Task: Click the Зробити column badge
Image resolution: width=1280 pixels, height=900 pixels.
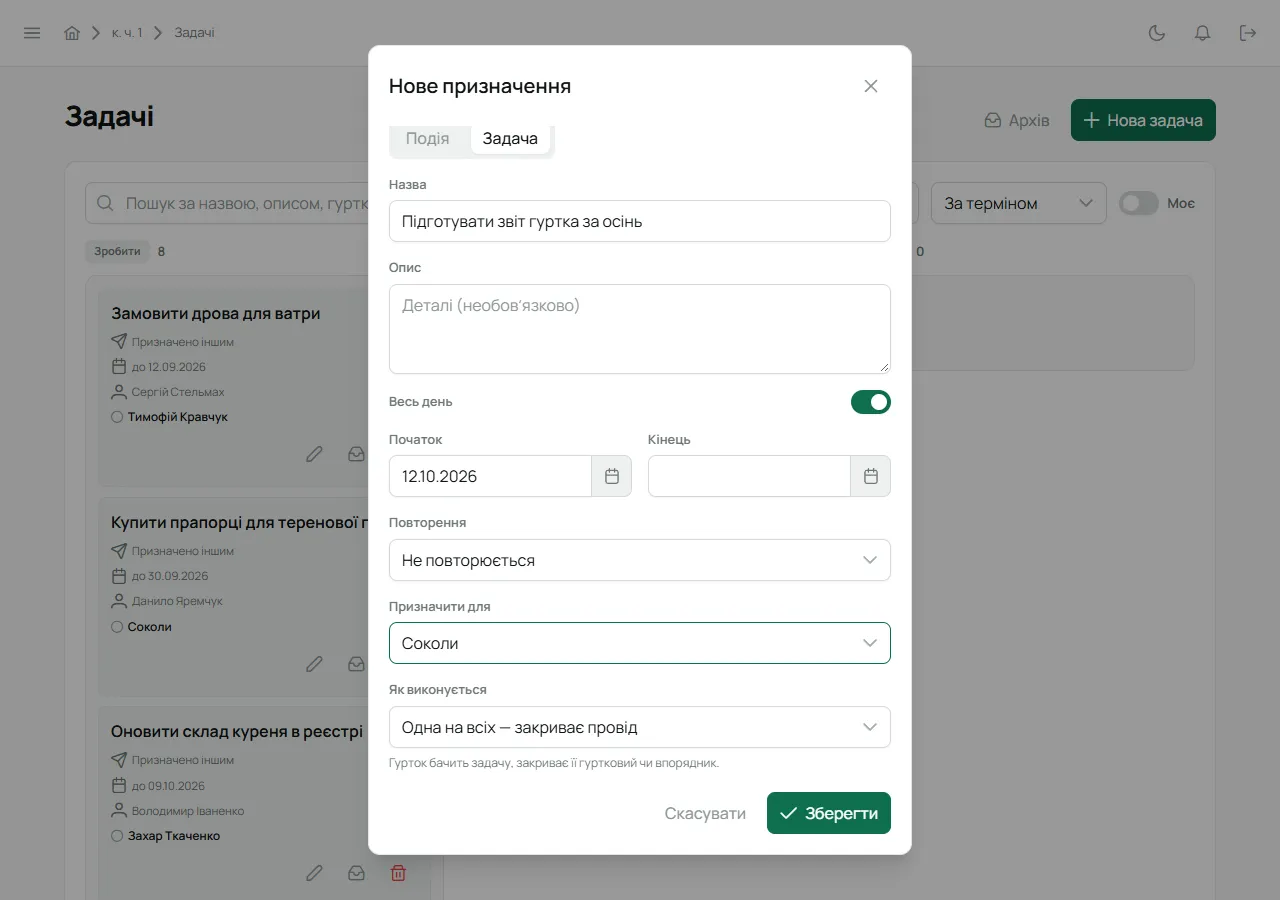Action: 118,251
